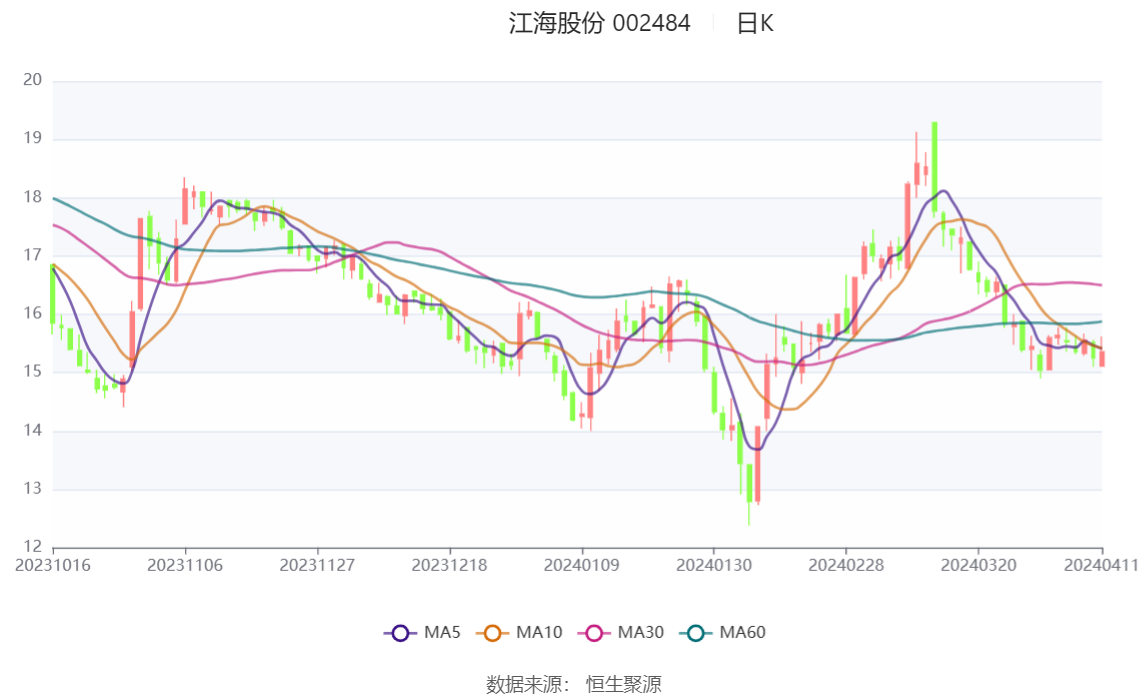The width and height of the screenshot is (1148, 699).
Task: Select the 20240130 date on the x-axis
Action: coord(713,565)
